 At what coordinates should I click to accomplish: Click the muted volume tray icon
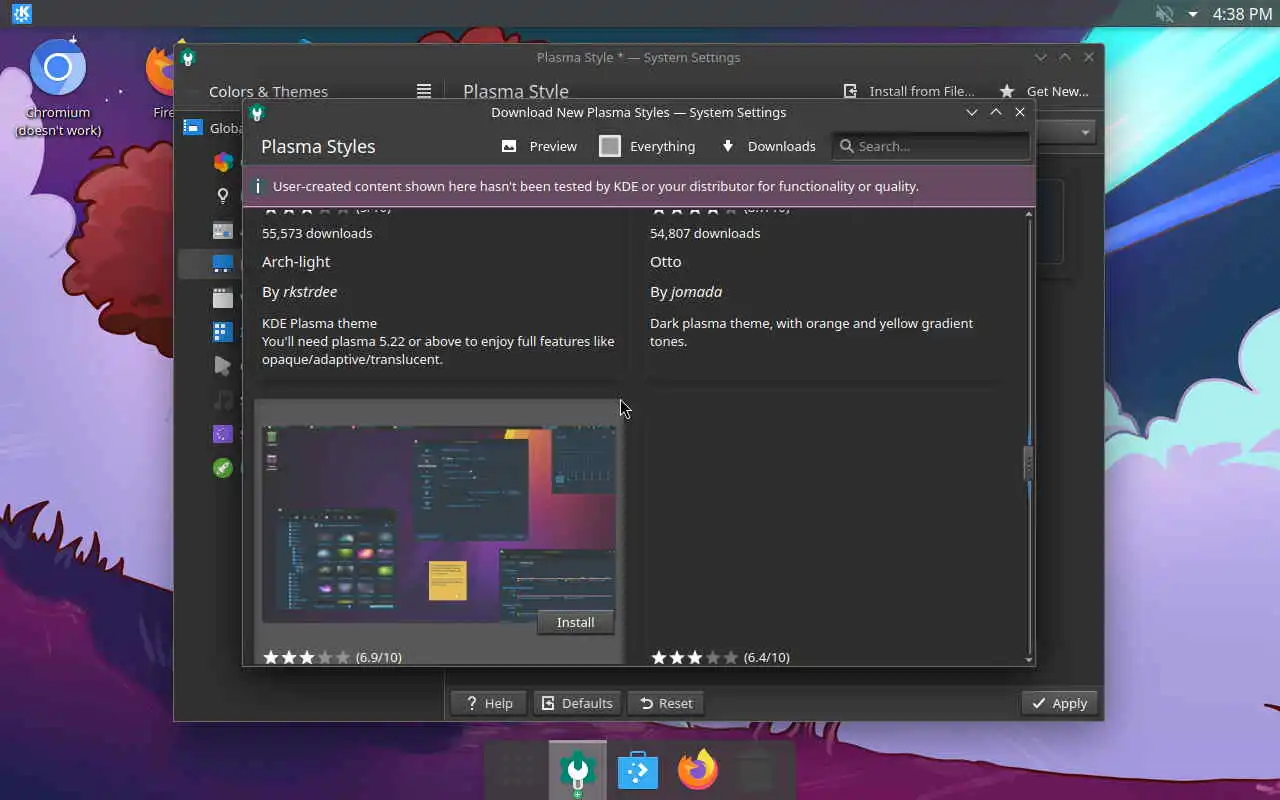[1164, 14]
